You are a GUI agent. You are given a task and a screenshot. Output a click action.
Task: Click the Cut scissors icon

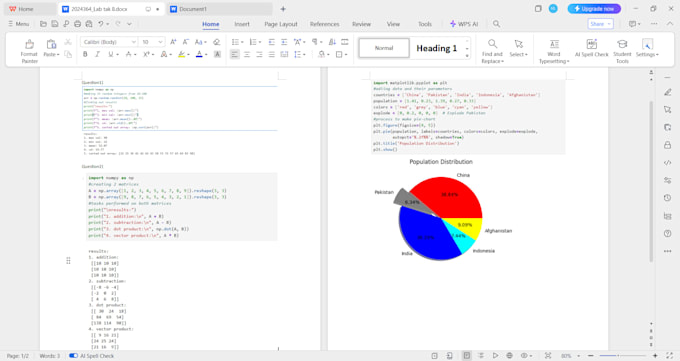point(68,42)
